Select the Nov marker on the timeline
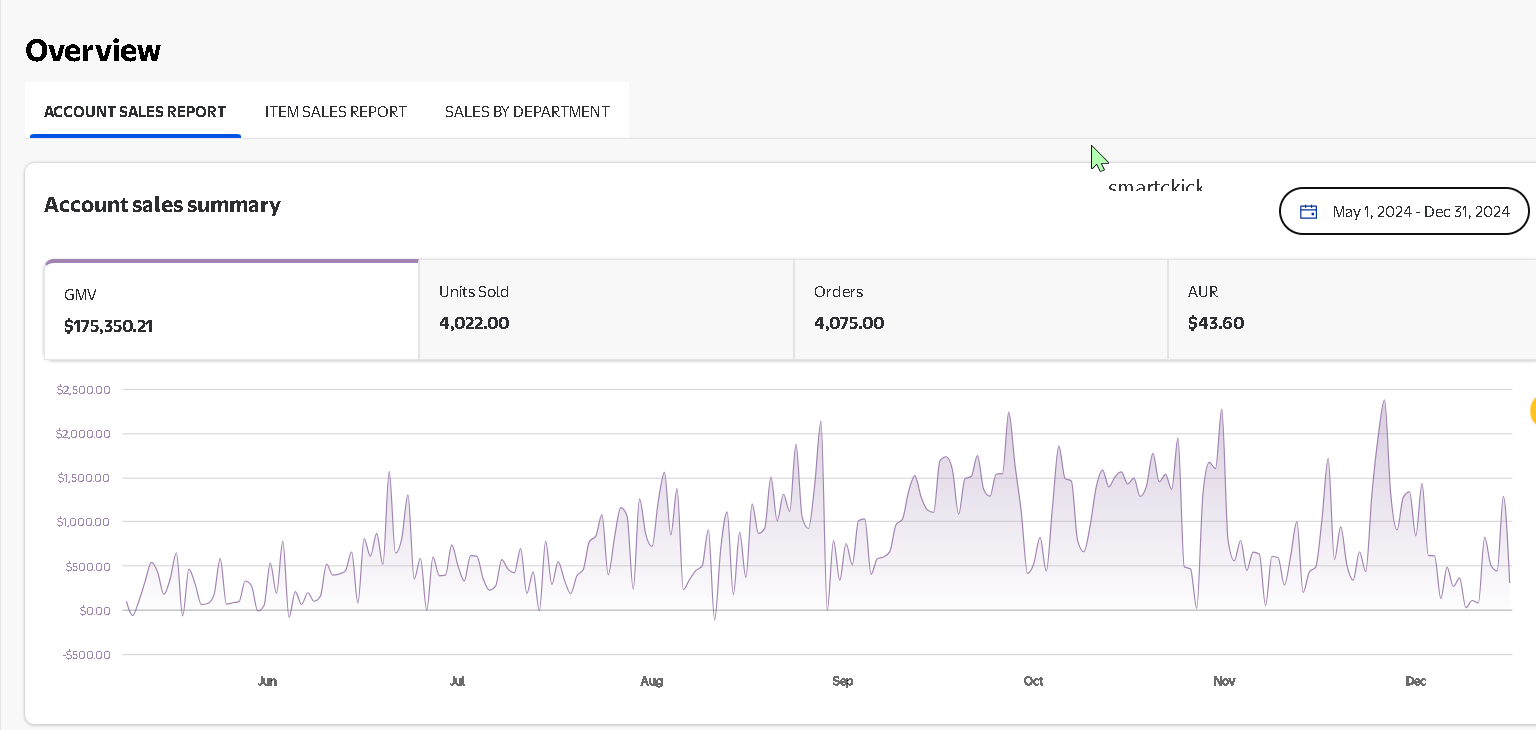The width and height of the screenshot is (1536, 730). [x=1224, y=681]
